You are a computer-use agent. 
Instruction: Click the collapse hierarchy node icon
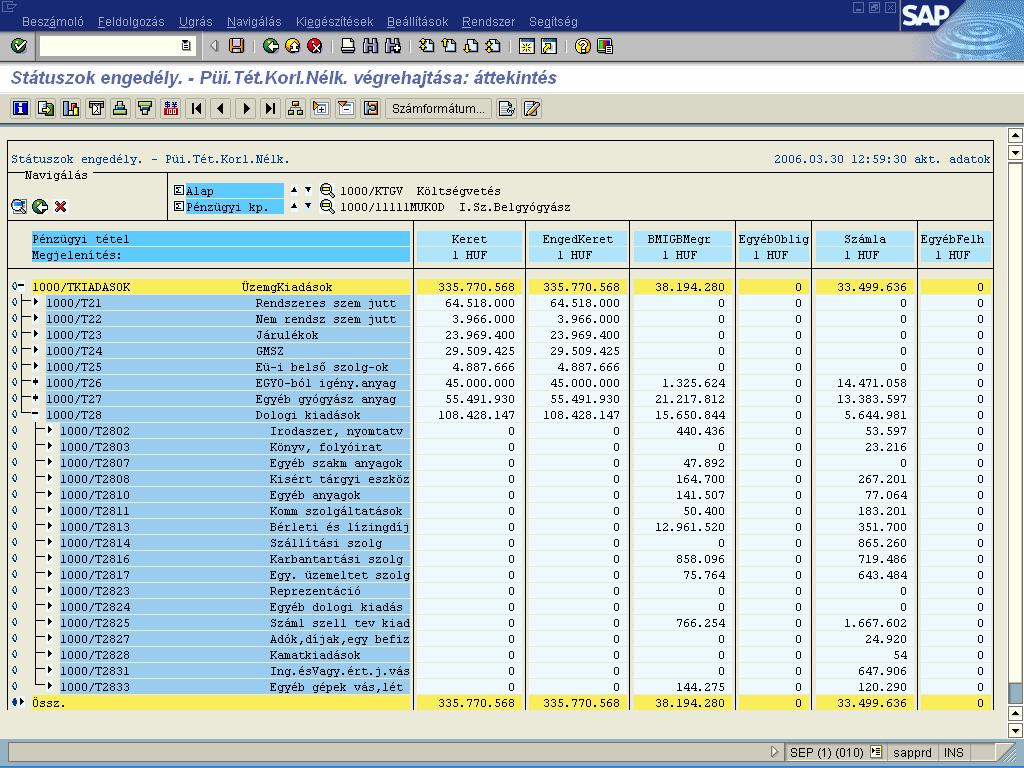pos(345,108)
